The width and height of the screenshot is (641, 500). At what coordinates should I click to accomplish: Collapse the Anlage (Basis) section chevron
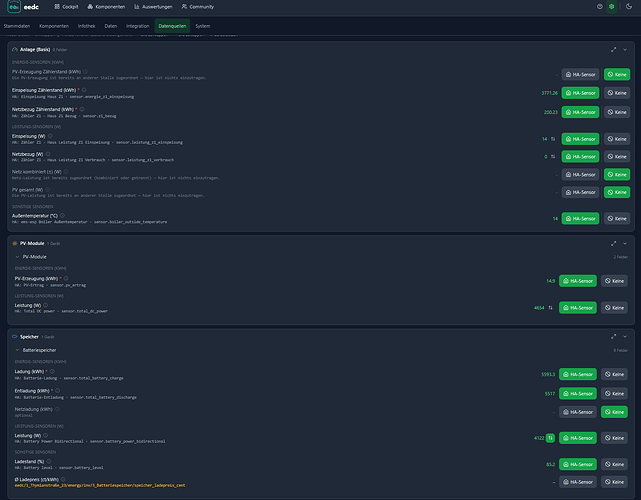625,49
